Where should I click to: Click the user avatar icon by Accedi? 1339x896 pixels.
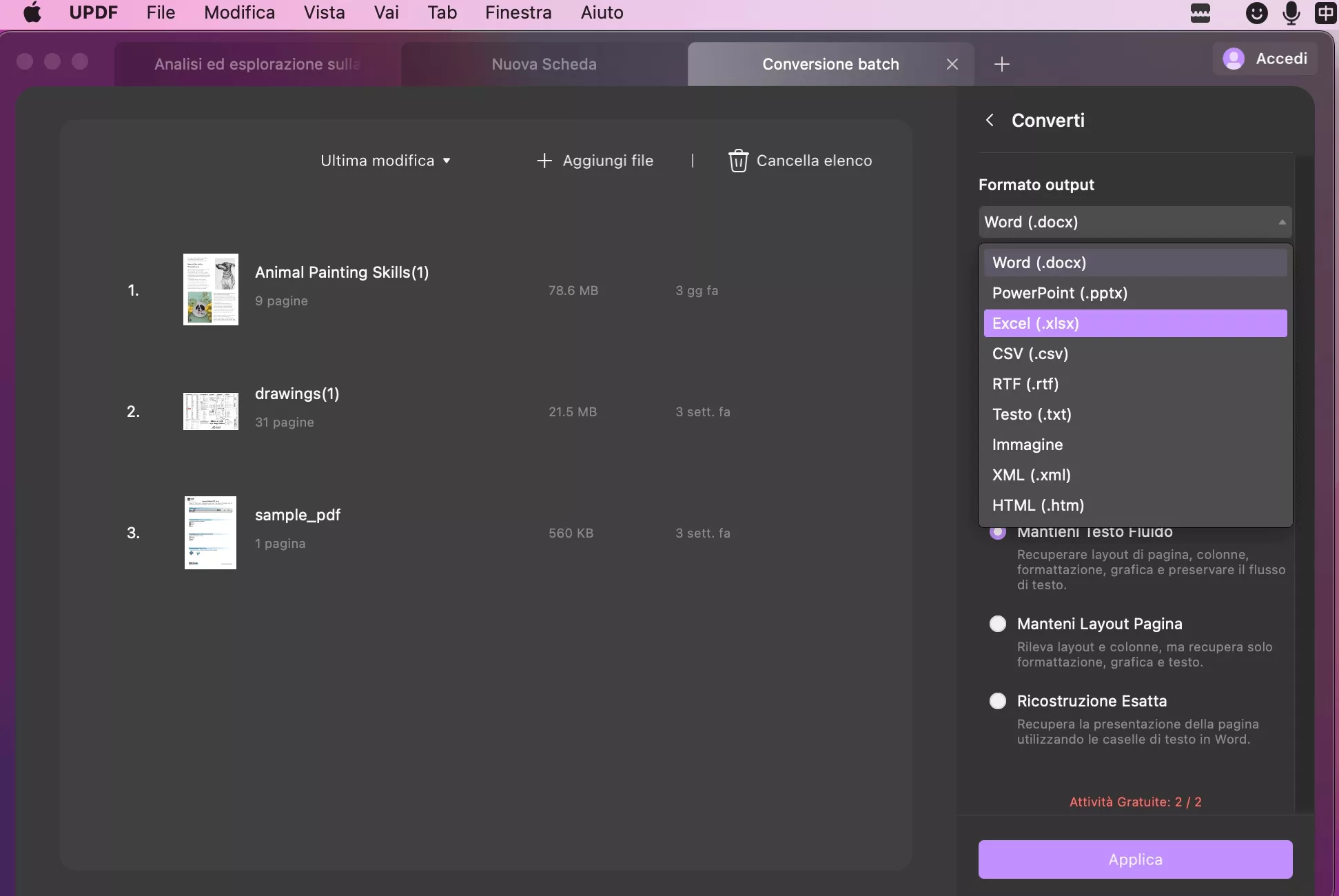pyautogui.click(x=1234, y=59)
